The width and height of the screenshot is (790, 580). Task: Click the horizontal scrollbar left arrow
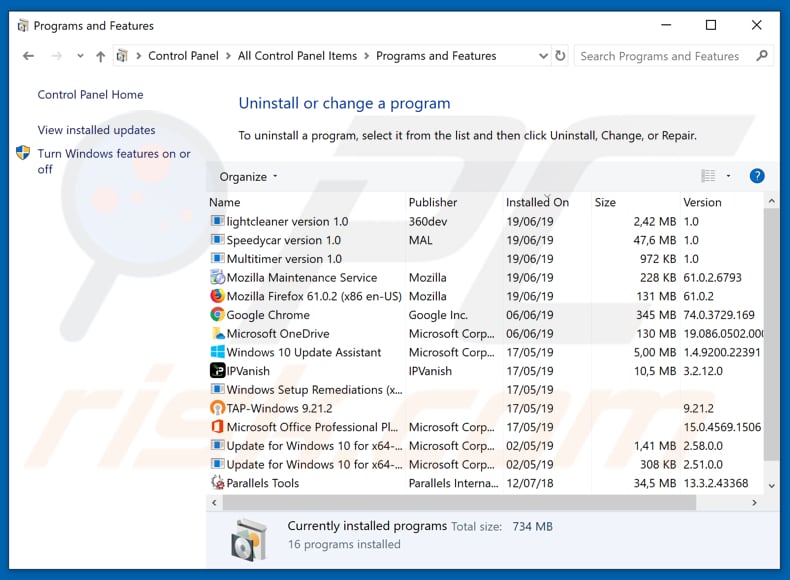pos(214,502)
